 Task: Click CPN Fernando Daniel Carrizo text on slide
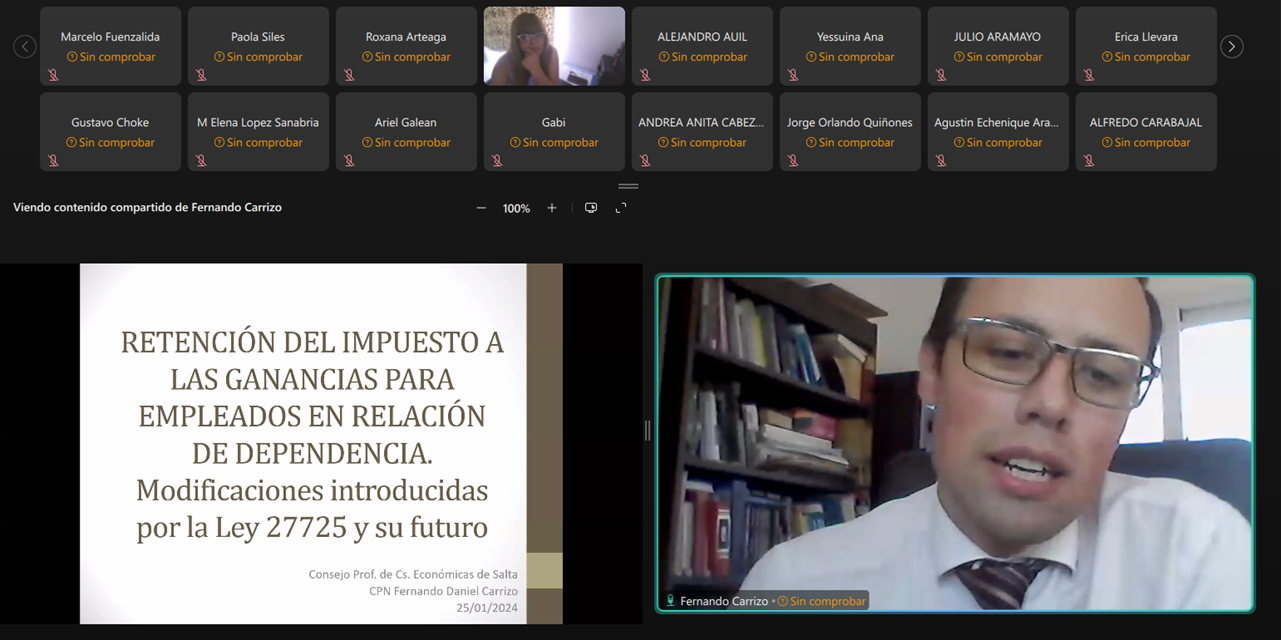[x=444, y=591]
